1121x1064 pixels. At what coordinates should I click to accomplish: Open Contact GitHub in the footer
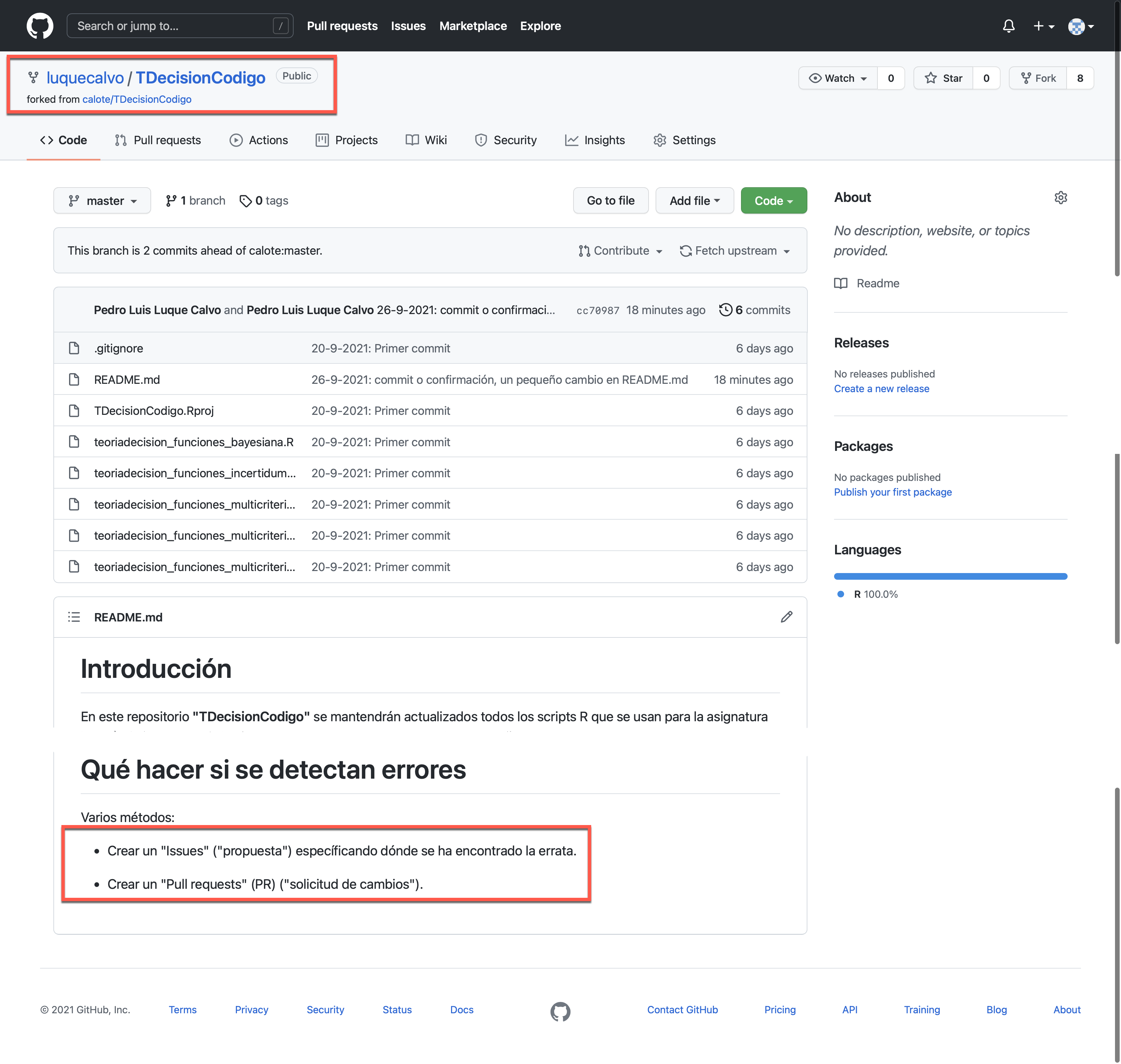tap(683, 1010)
